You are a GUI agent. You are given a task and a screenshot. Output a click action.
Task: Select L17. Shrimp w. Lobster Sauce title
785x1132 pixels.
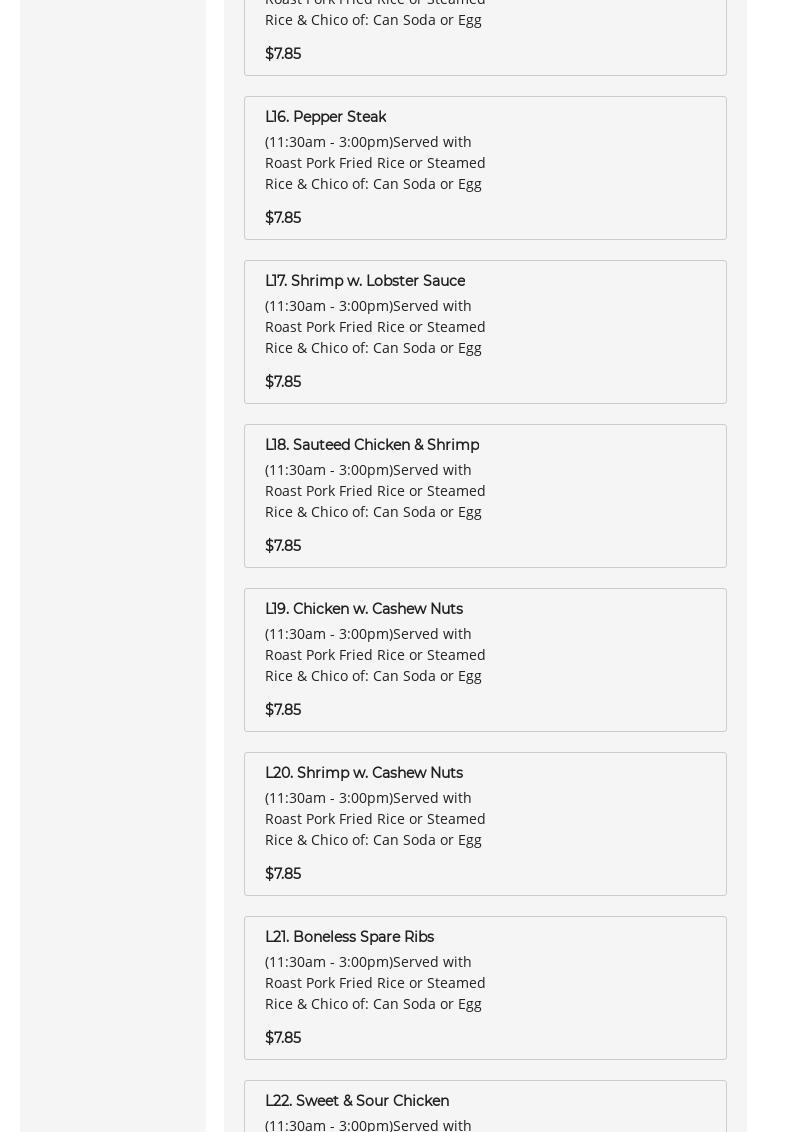point(364,281)
